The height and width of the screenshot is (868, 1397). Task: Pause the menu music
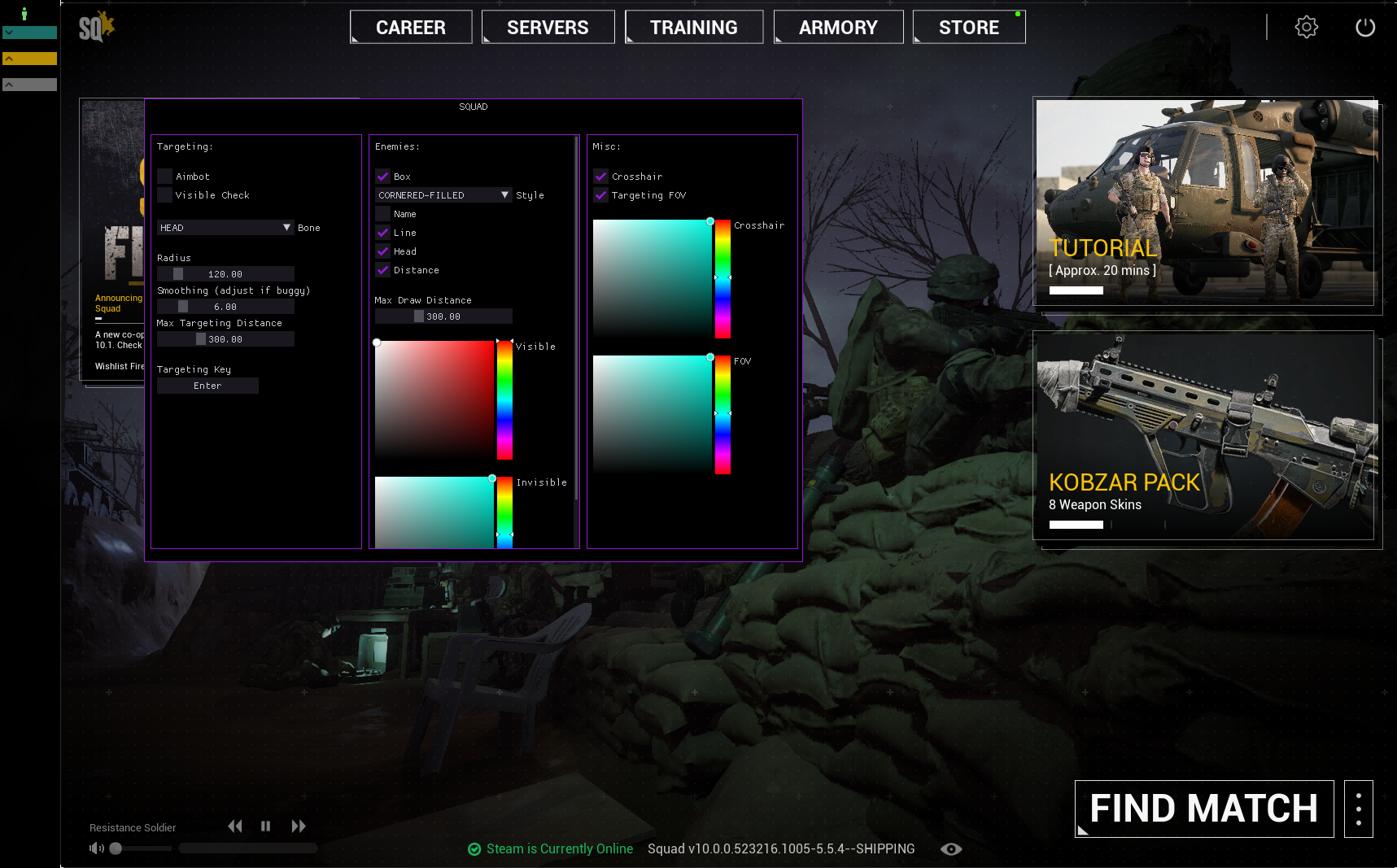click(265, 827)
